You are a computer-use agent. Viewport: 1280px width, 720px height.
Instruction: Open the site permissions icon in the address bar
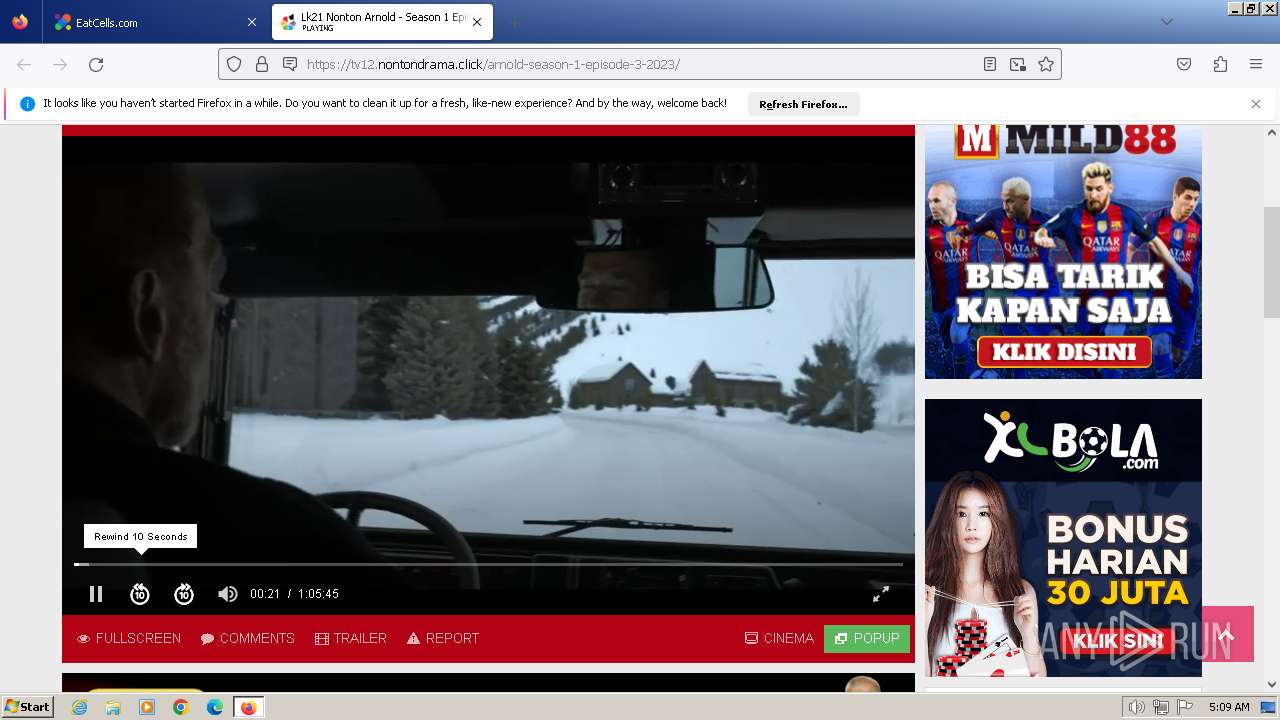point(290,64)
